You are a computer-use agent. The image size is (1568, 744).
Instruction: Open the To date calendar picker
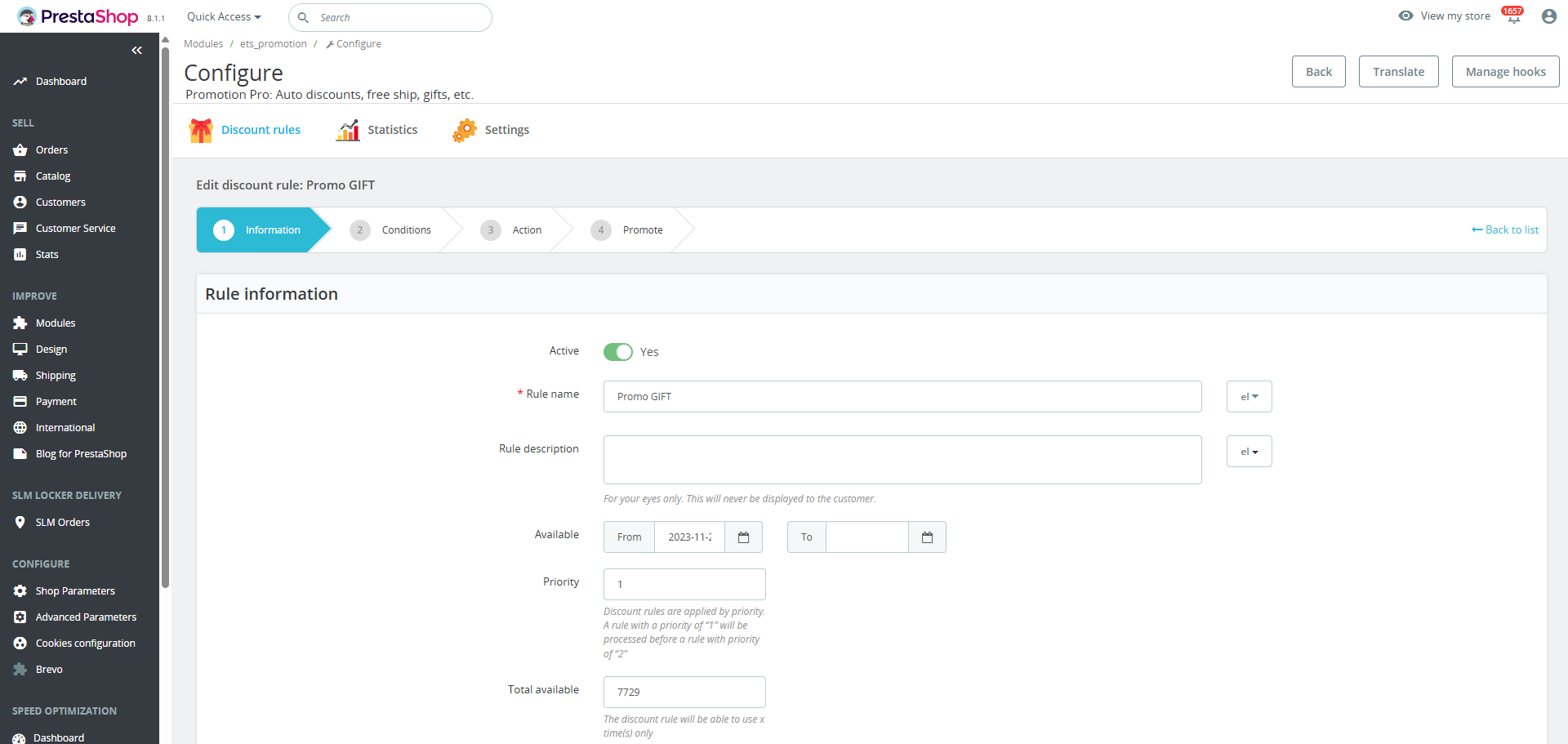click(927, 537)
